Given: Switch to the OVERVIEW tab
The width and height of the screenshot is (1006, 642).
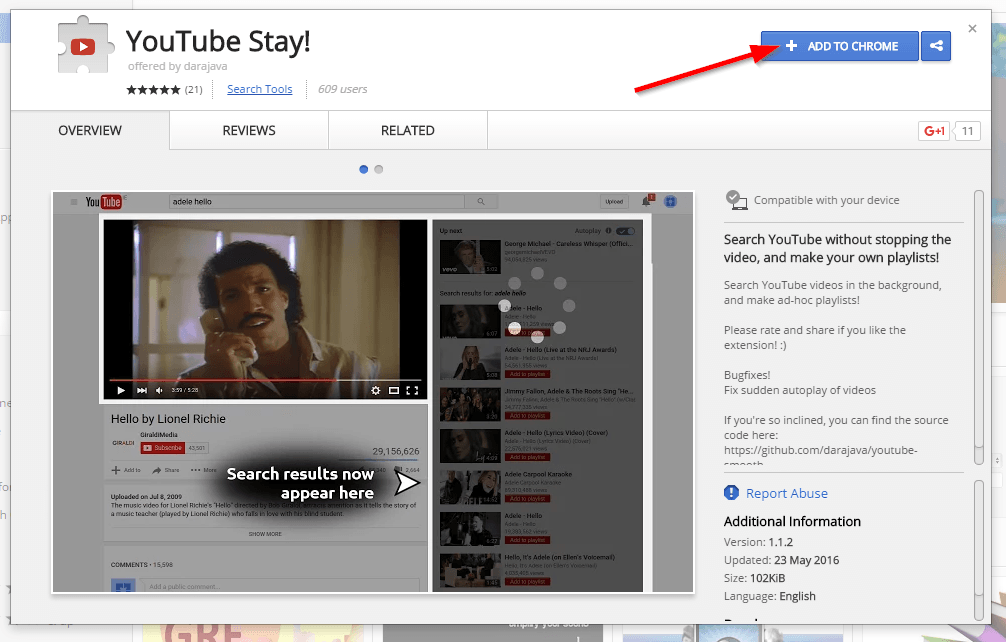Looking at the screenshot, I should [x=90, y=130].
